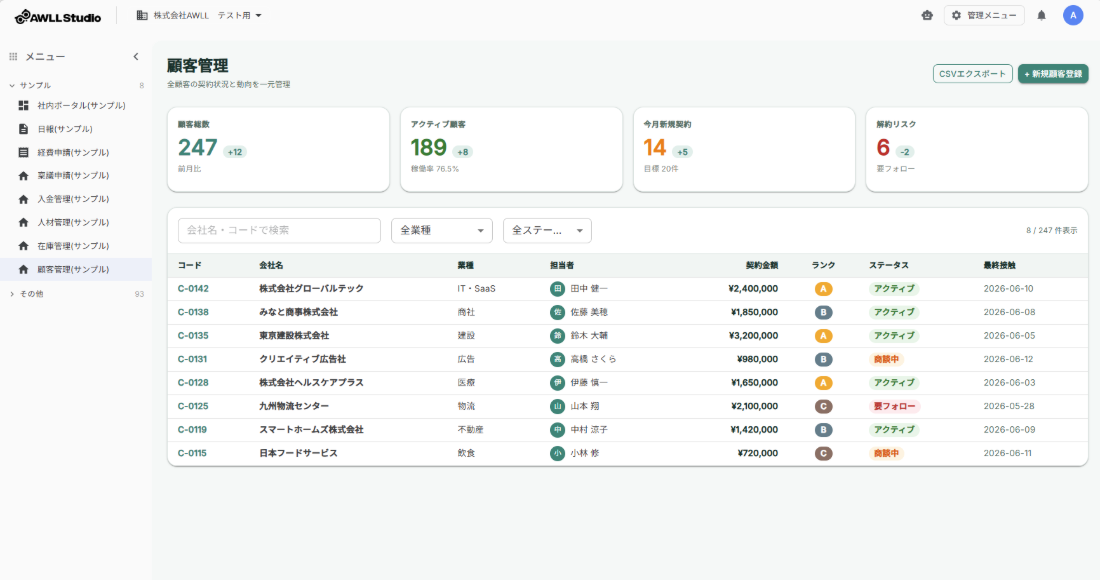This screenshot has height=580, width=1100.
Task: Click the avatar beside 佐藤 美穂
Action: click(x=557, y=312)
